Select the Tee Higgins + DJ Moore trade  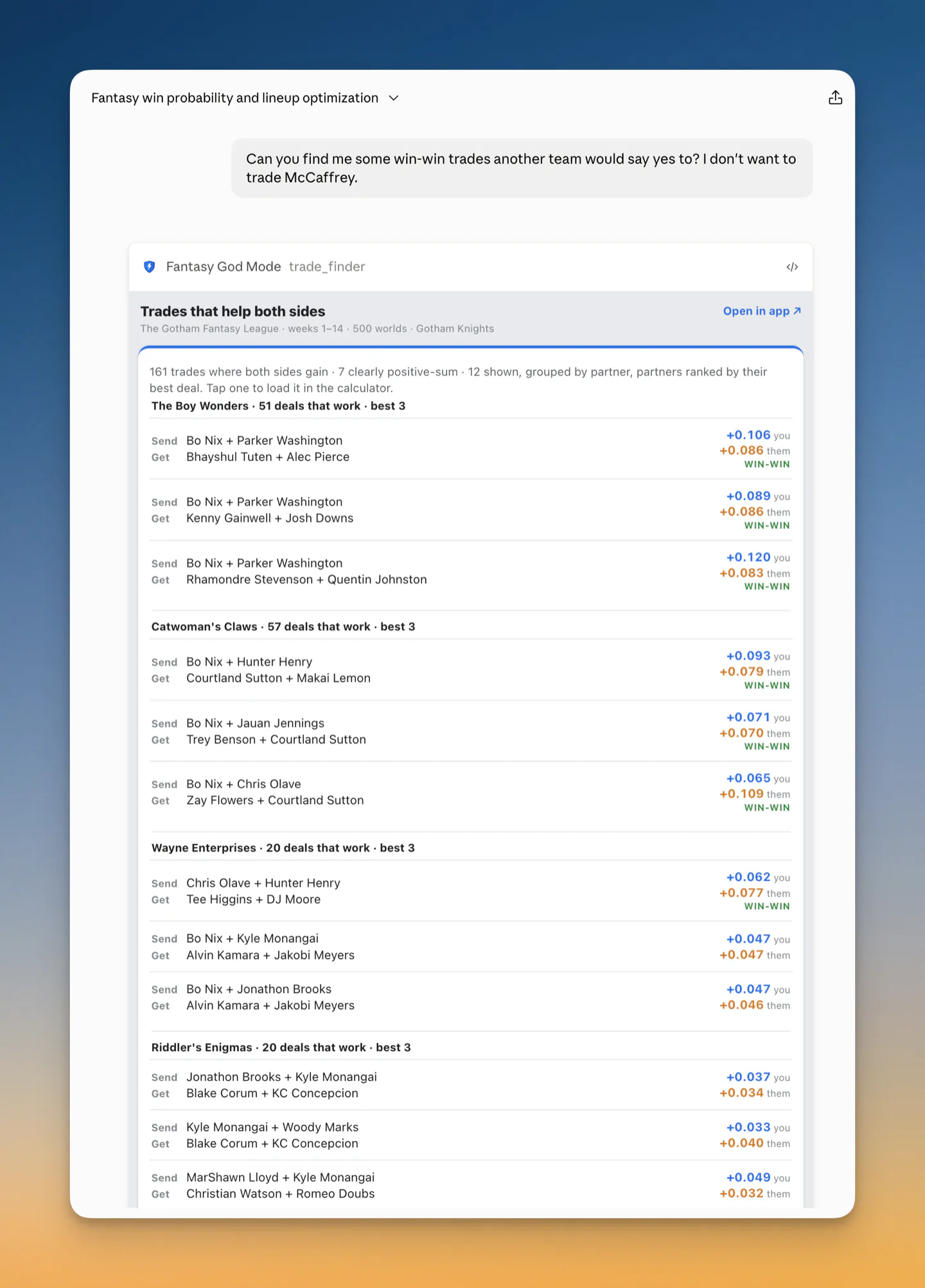tap(470, 891)
